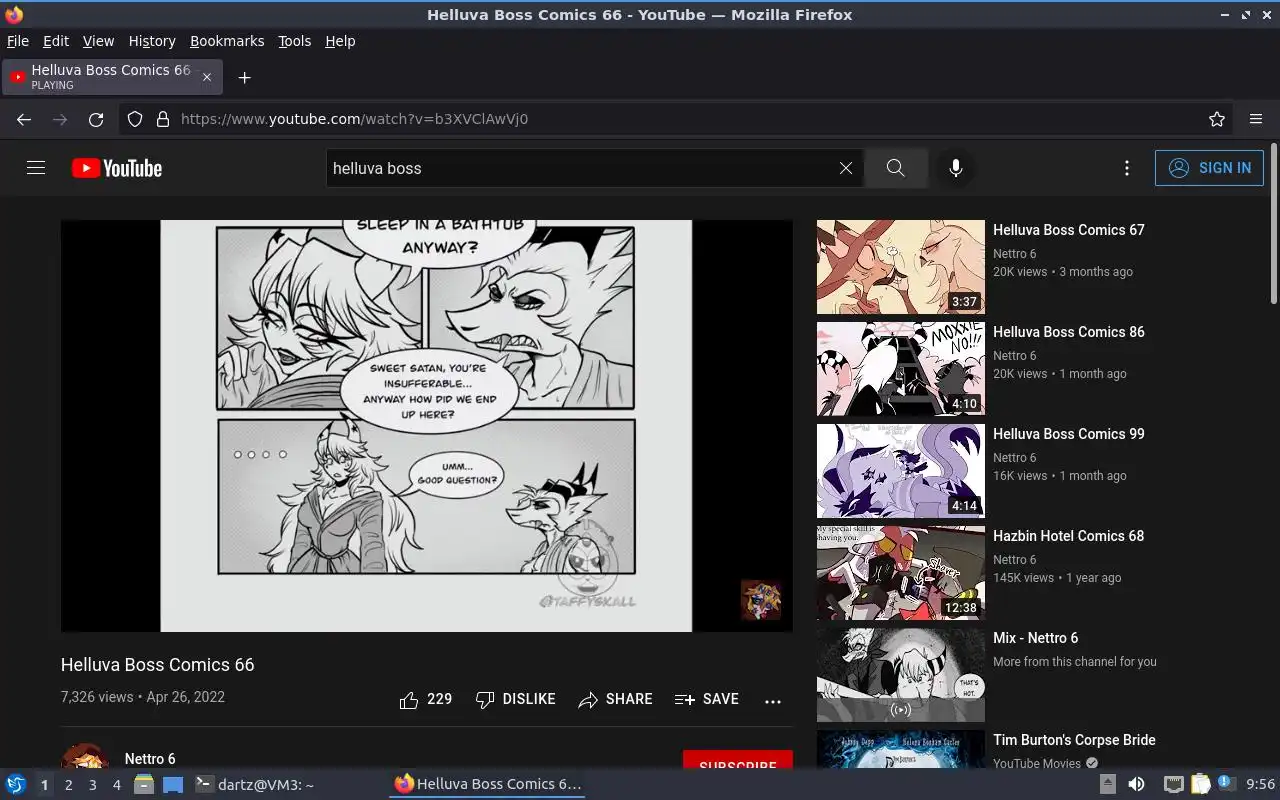The image size is (1280, 800).
Task: Switch to workspace 2
Action: pyautogui.click(x=68, y=785)
